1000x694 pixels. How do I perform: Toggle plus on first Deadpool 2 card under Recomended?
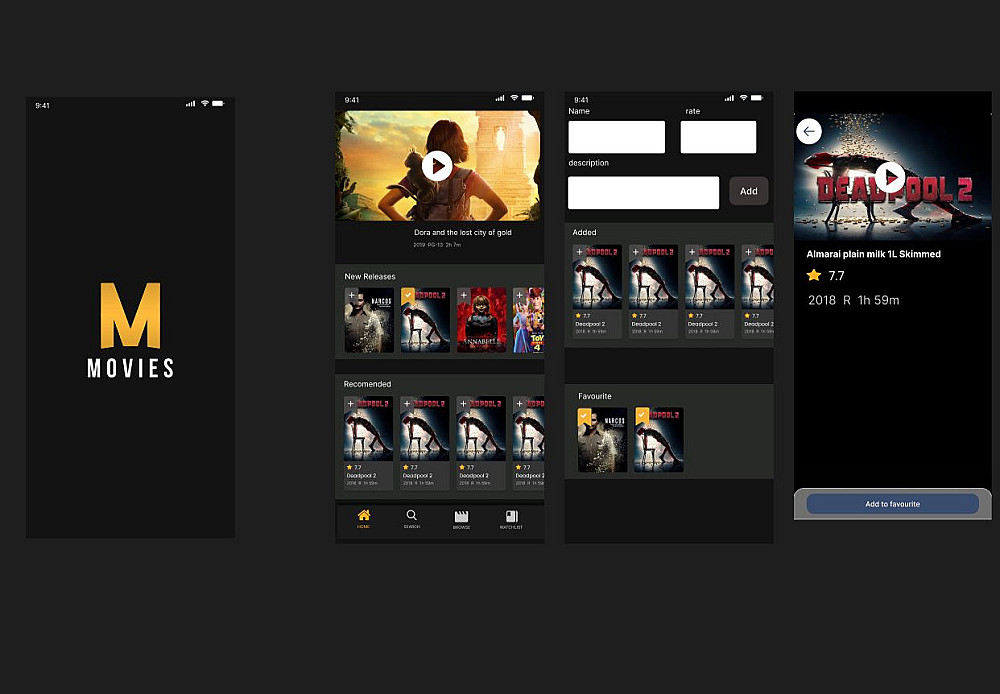coord(351,404)
